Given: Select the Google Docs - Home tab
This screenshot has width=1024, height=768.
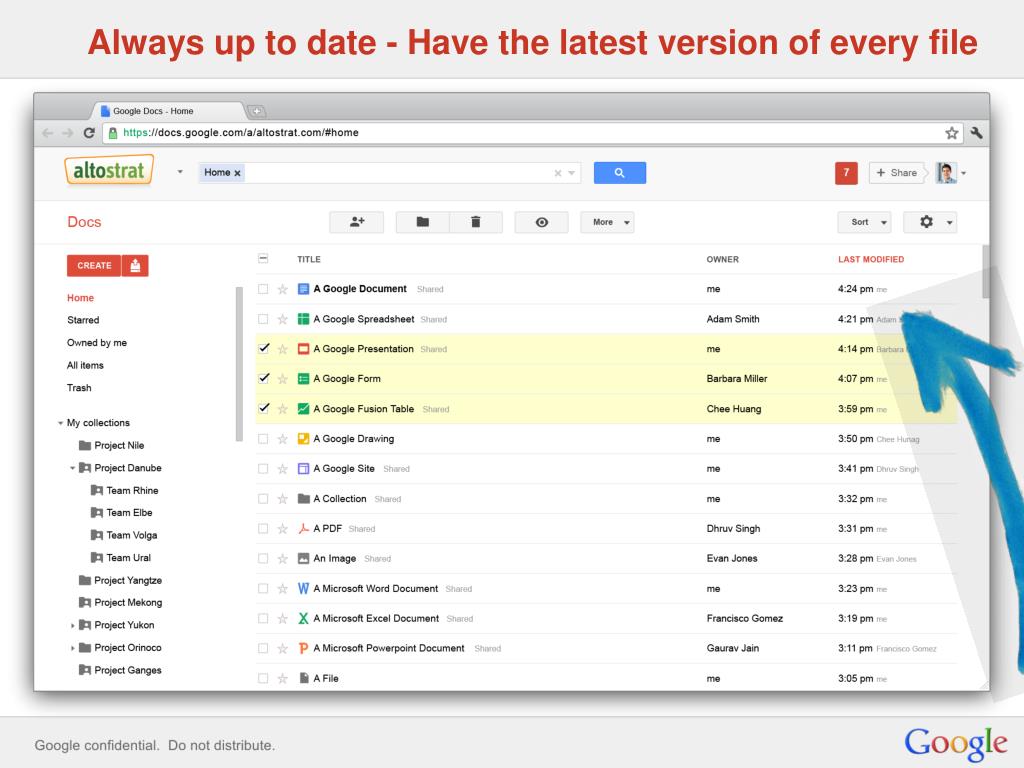Looking at the screenshot, I should pyautogui.click(x=168, y=111).
